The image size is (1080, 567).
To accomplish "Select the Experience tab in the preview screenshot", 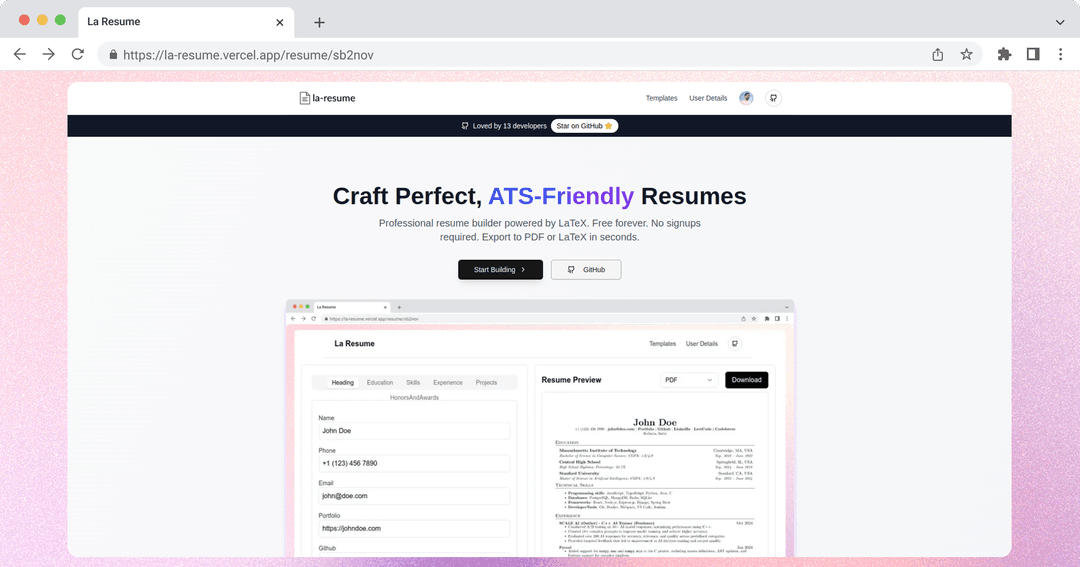I will click(448, 382).
